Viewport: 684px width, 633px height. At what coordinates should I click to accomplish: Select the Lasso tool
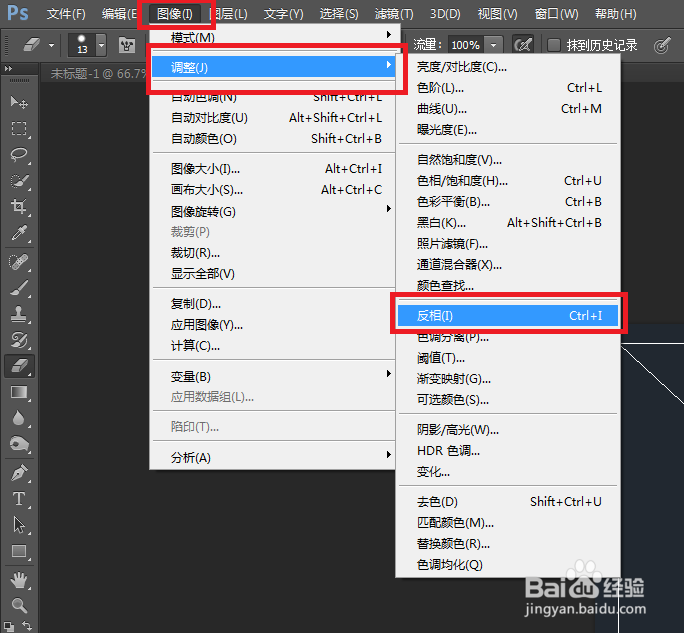tap(19, 154)
